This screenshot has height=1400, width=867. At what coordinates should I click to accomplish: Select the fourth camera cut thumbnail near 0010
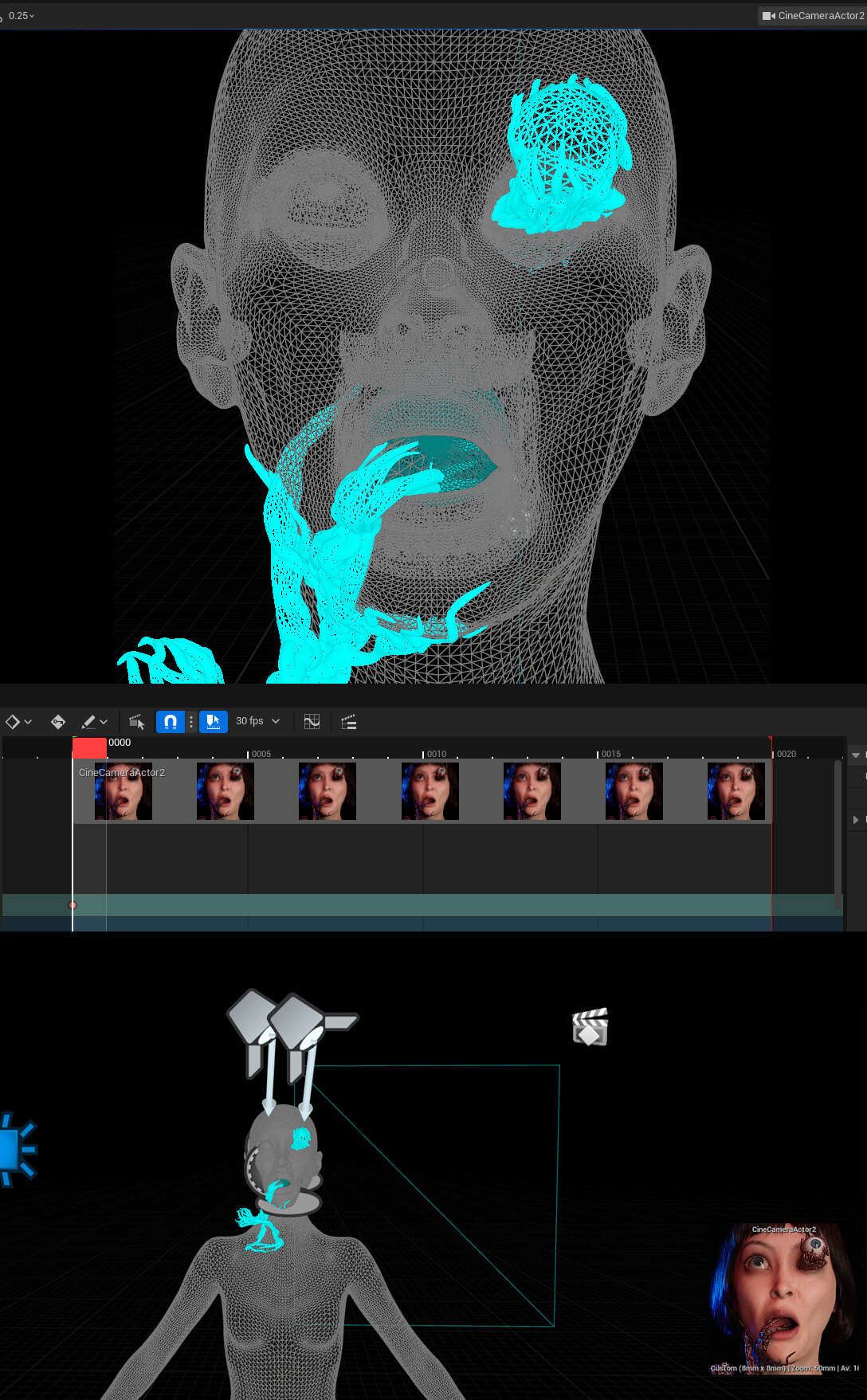pos(430,791)
